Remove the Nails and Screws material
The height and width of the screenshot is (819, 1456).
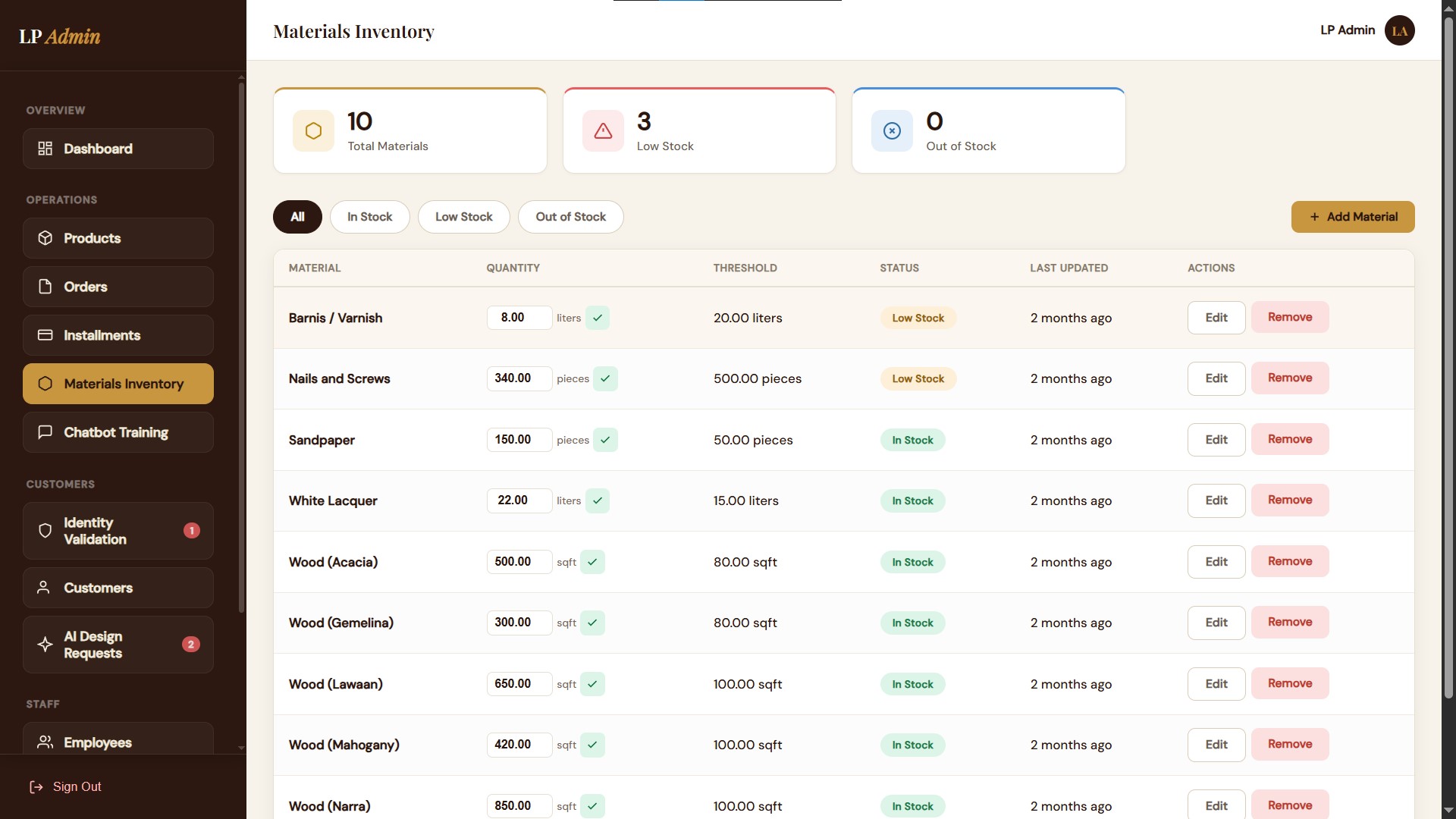[1290, 378]
